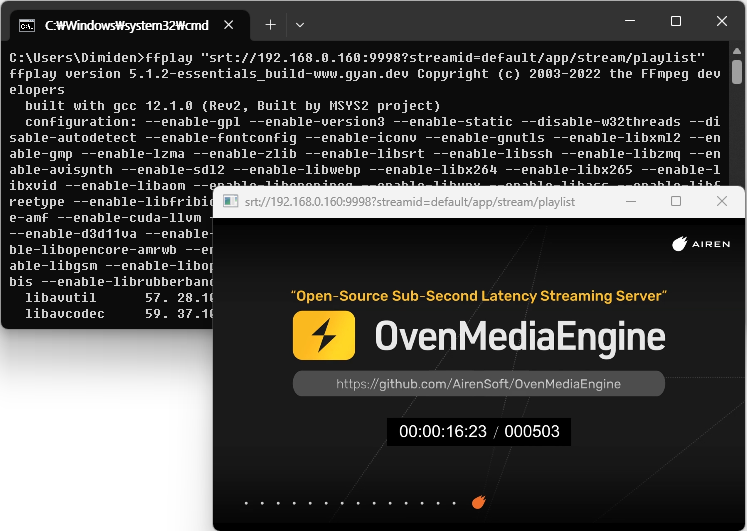
Task: Click the 00:00:16:23 timecode display
Action: click(442, 432)
